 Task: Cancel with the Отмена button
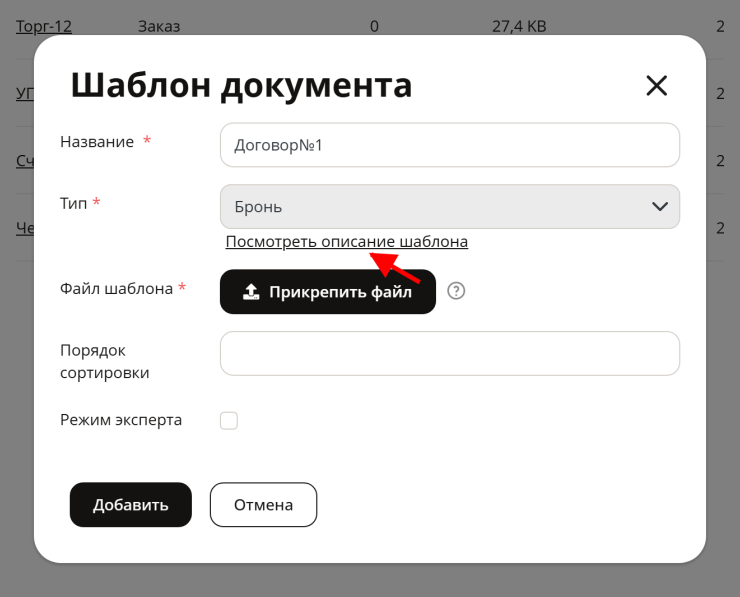(263, 505)
